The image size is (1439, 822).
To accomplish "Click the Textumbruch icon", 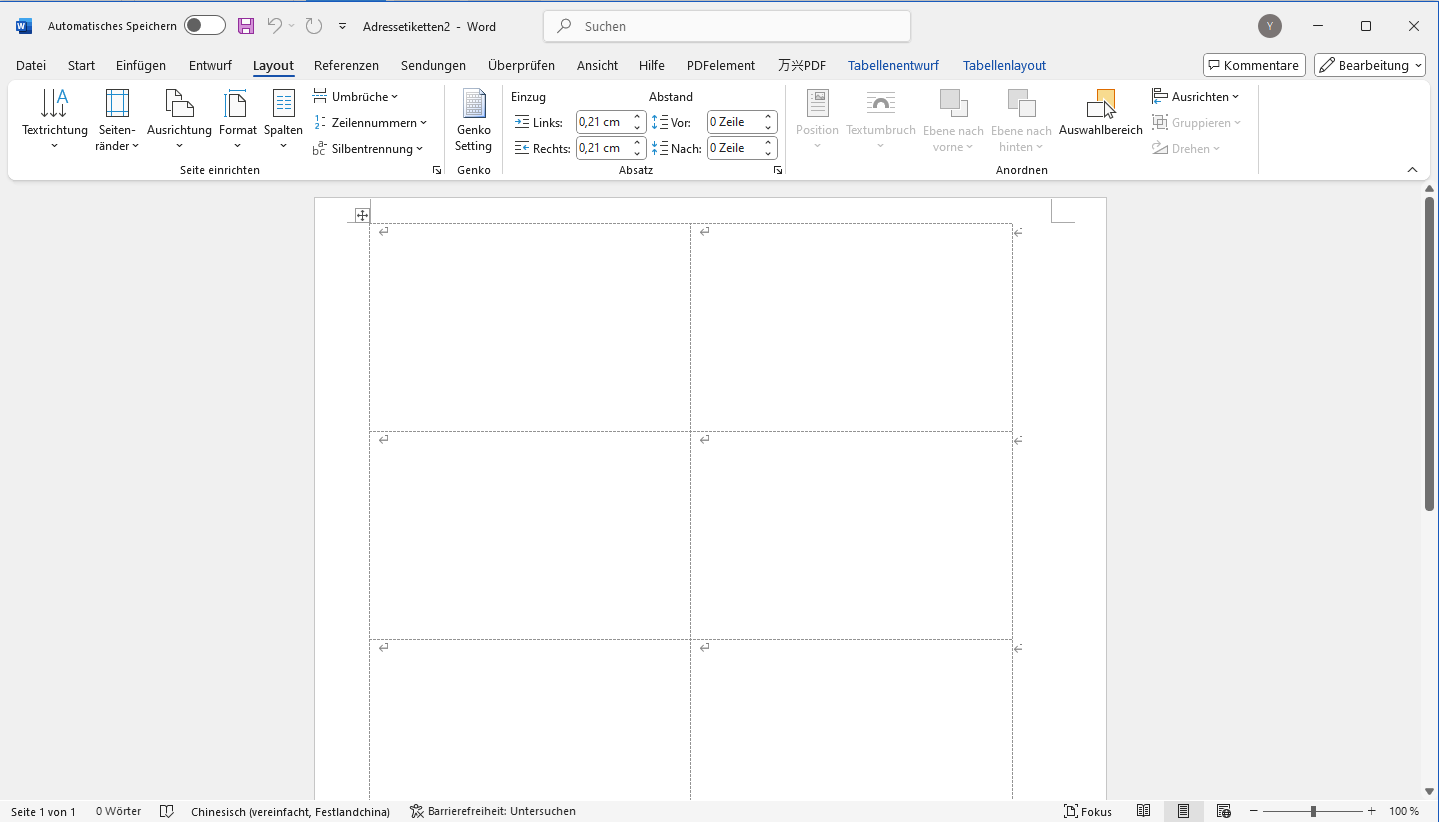I will [x=881, y=104].
